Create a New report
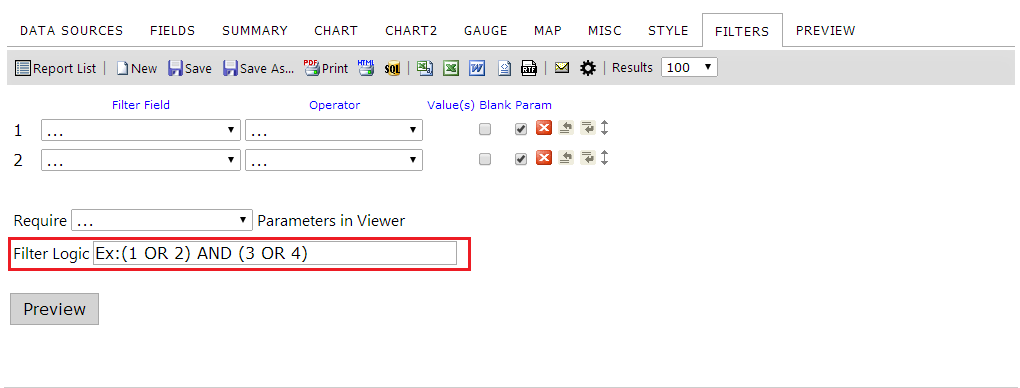 (x=137, y=68)
